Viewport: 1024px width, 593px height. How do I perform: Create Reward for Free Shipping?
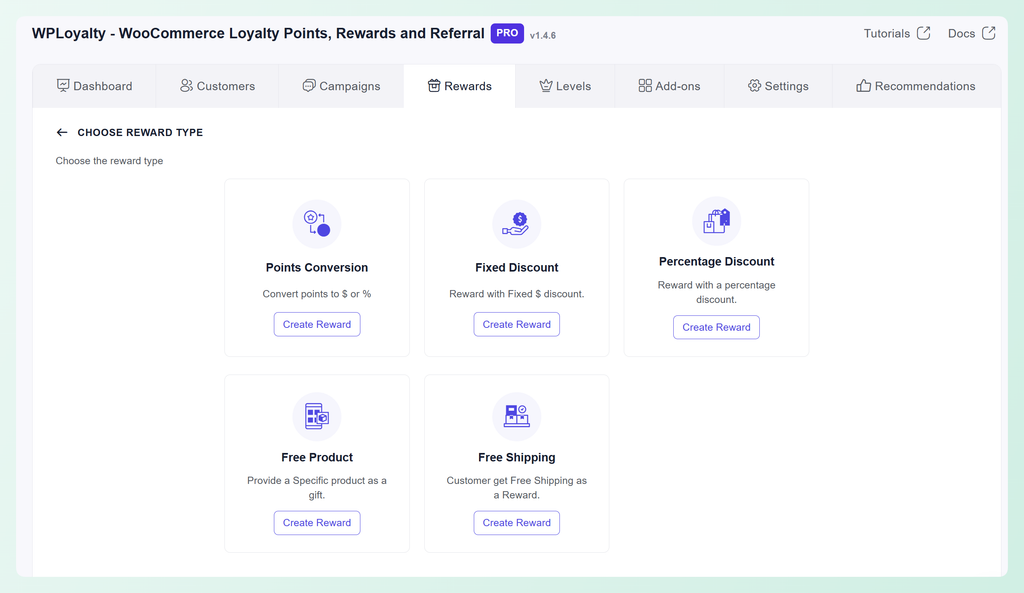(x=517, y=522)
